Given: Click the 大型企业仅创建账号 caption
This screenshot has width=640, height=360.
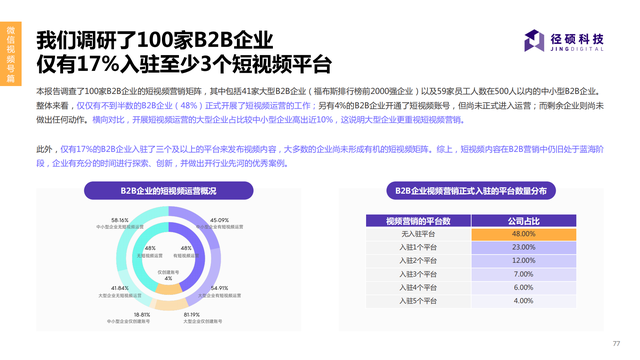Looking at the screenshot, I should tap(203, 322).
